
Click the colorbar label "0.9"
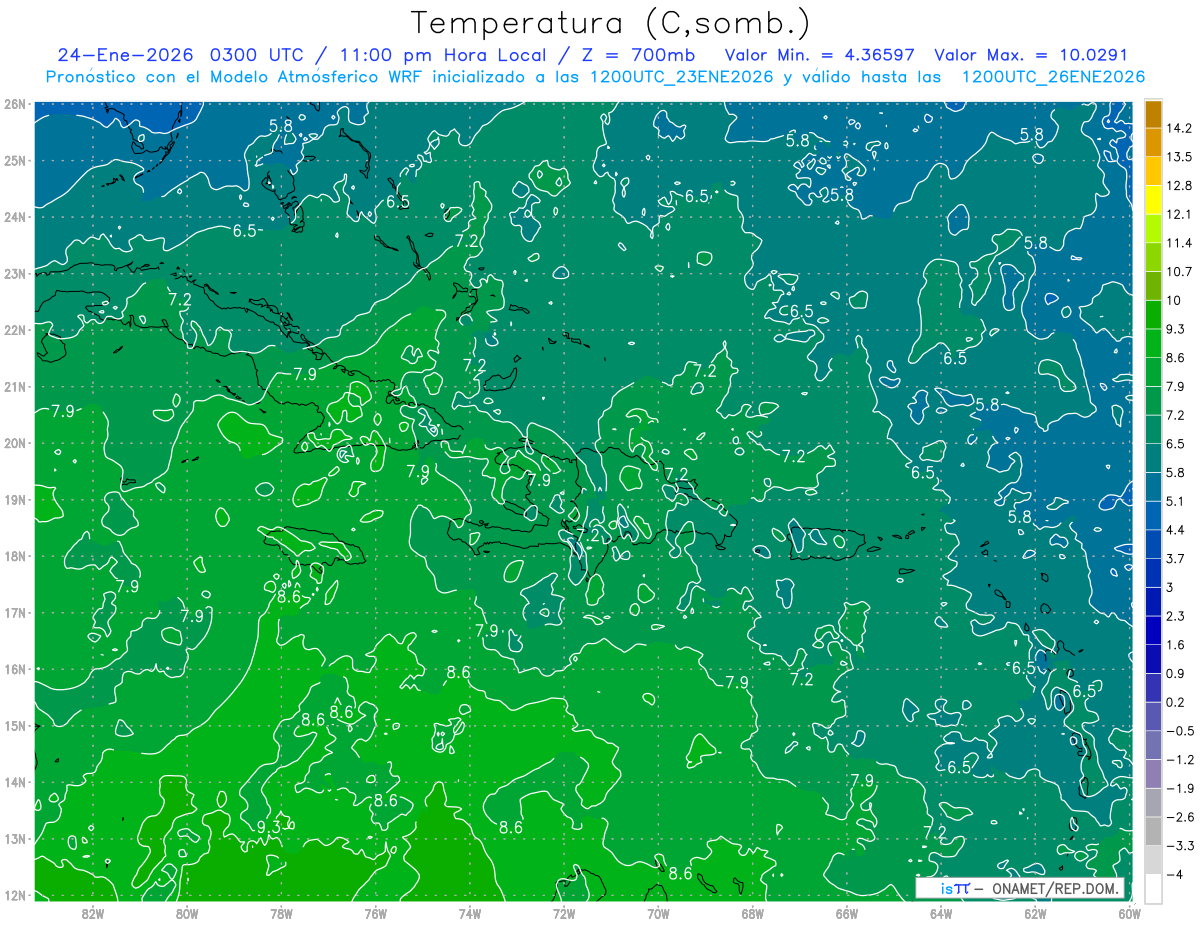pyautogui.click(x=1175, y=673)
